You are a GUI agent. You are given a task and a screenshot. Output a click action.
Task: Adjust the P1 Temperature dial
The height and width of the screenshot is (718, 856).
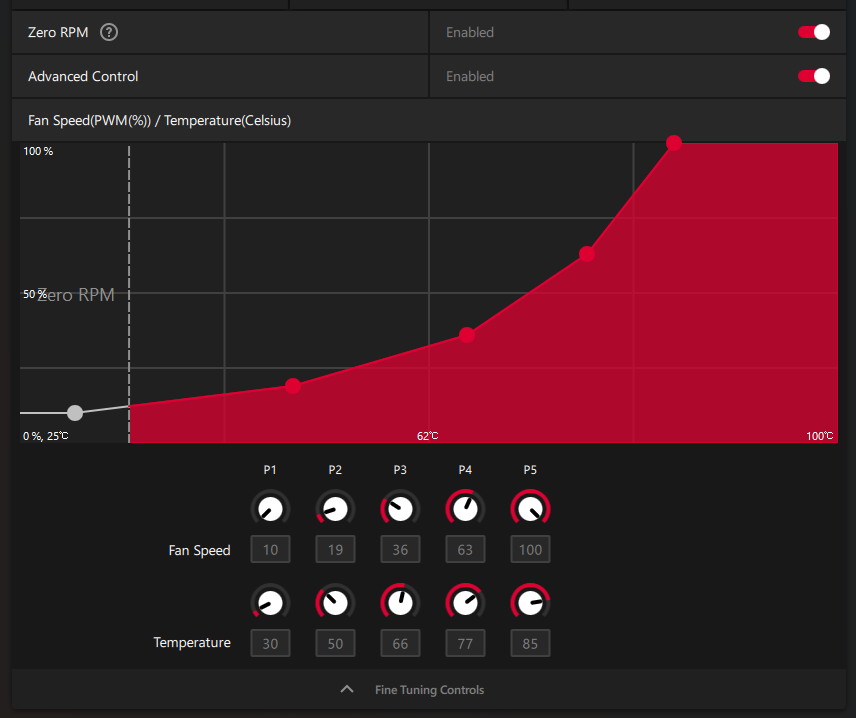point(270,603)
